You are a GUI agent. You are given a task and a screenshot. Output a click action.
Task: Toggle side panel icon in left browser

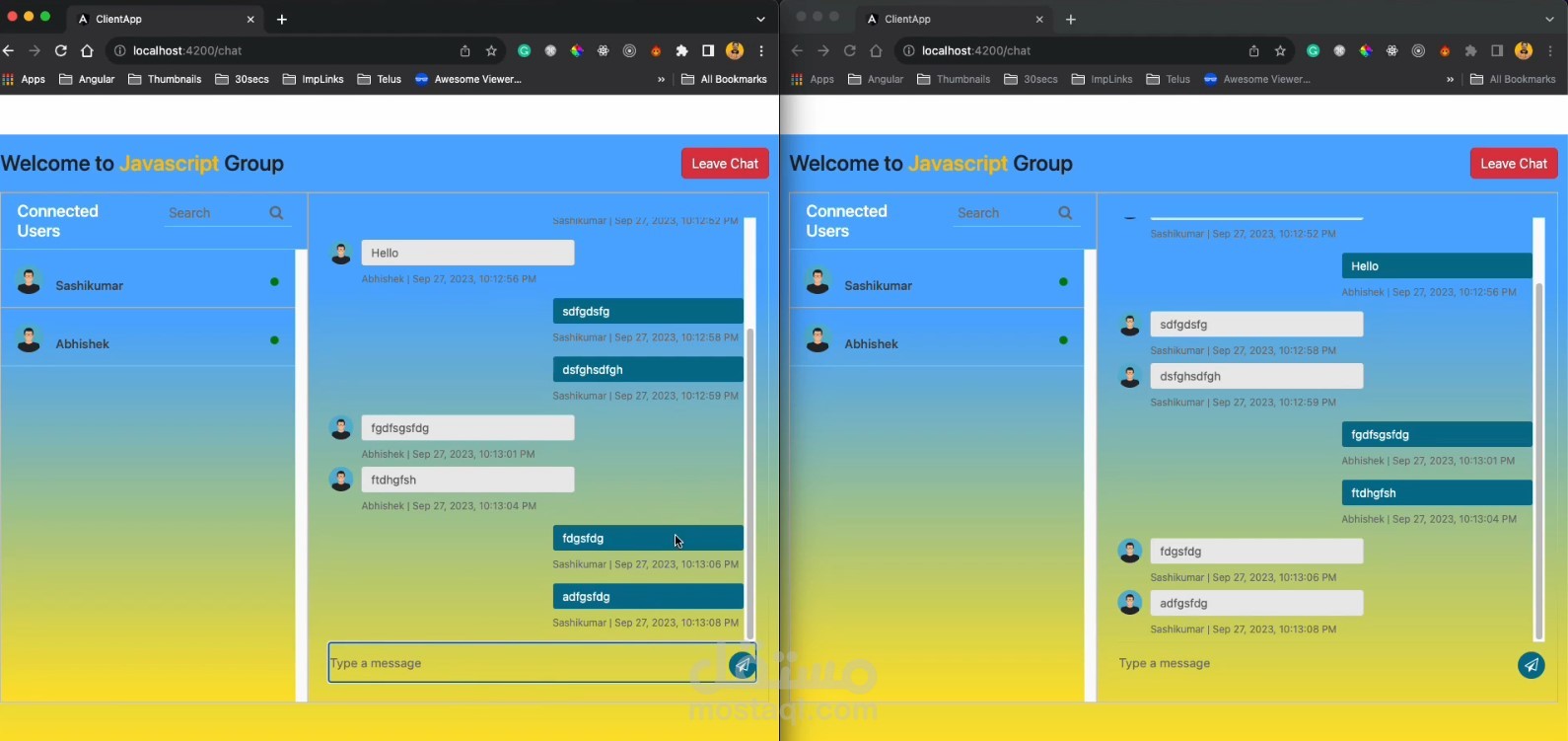pyautogui.click(x=708, y=50)
